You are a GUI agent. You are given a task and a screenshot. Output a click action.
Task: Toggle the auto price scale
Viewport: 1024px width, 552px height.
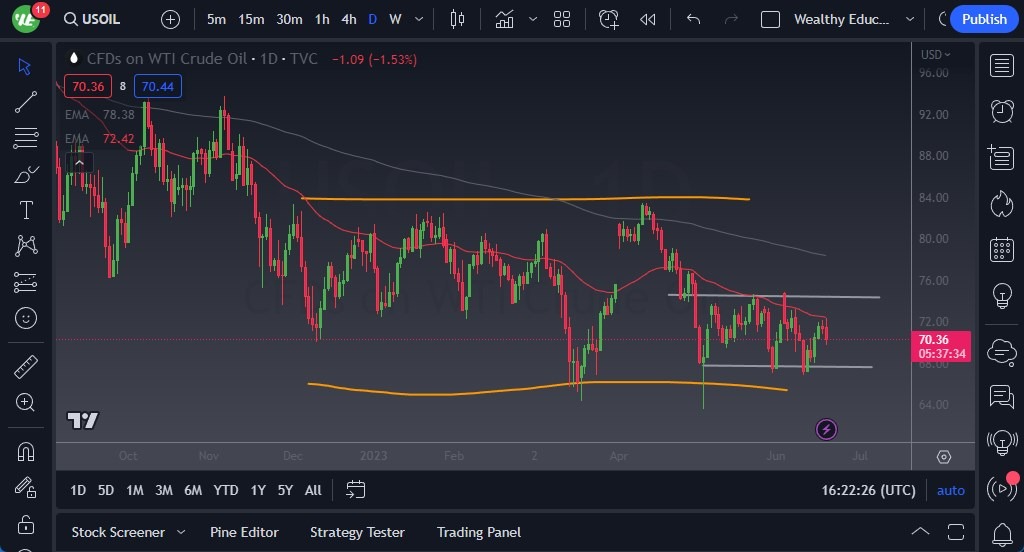click(950, 490)
